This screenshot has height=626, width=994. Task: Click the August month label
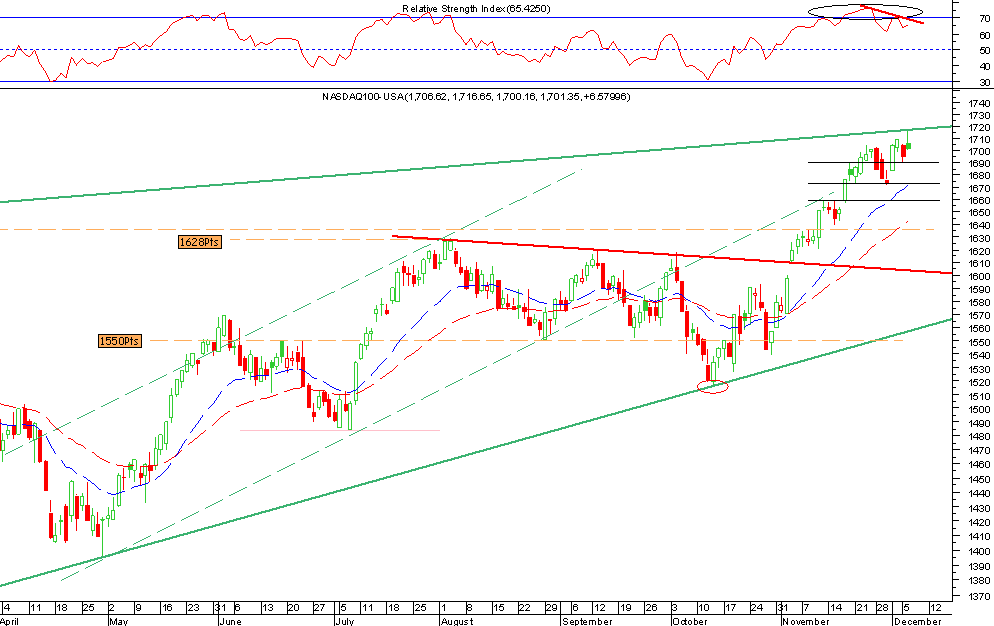click(x=456, y=621)
